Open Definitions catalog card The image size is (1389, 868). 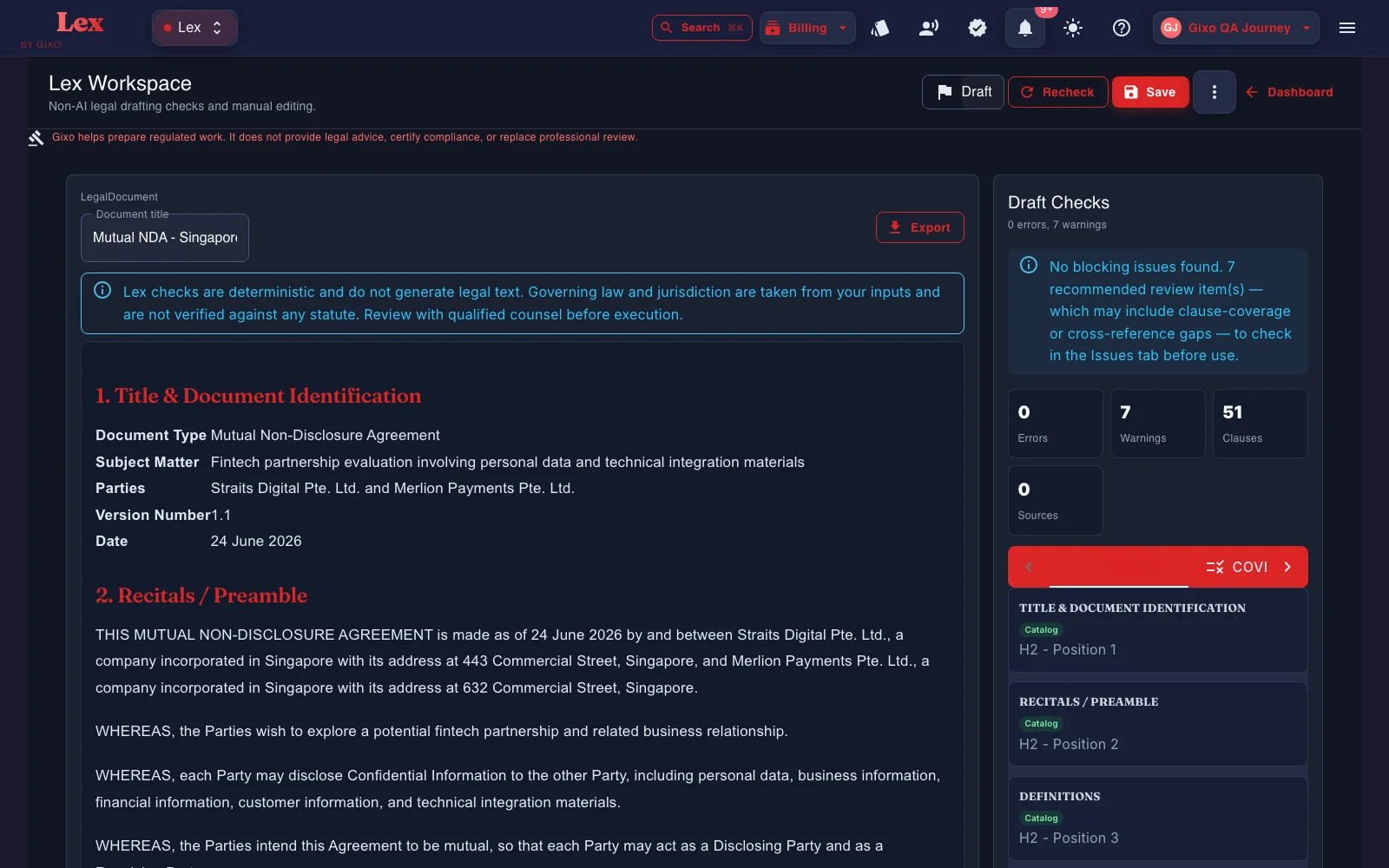1158,819
